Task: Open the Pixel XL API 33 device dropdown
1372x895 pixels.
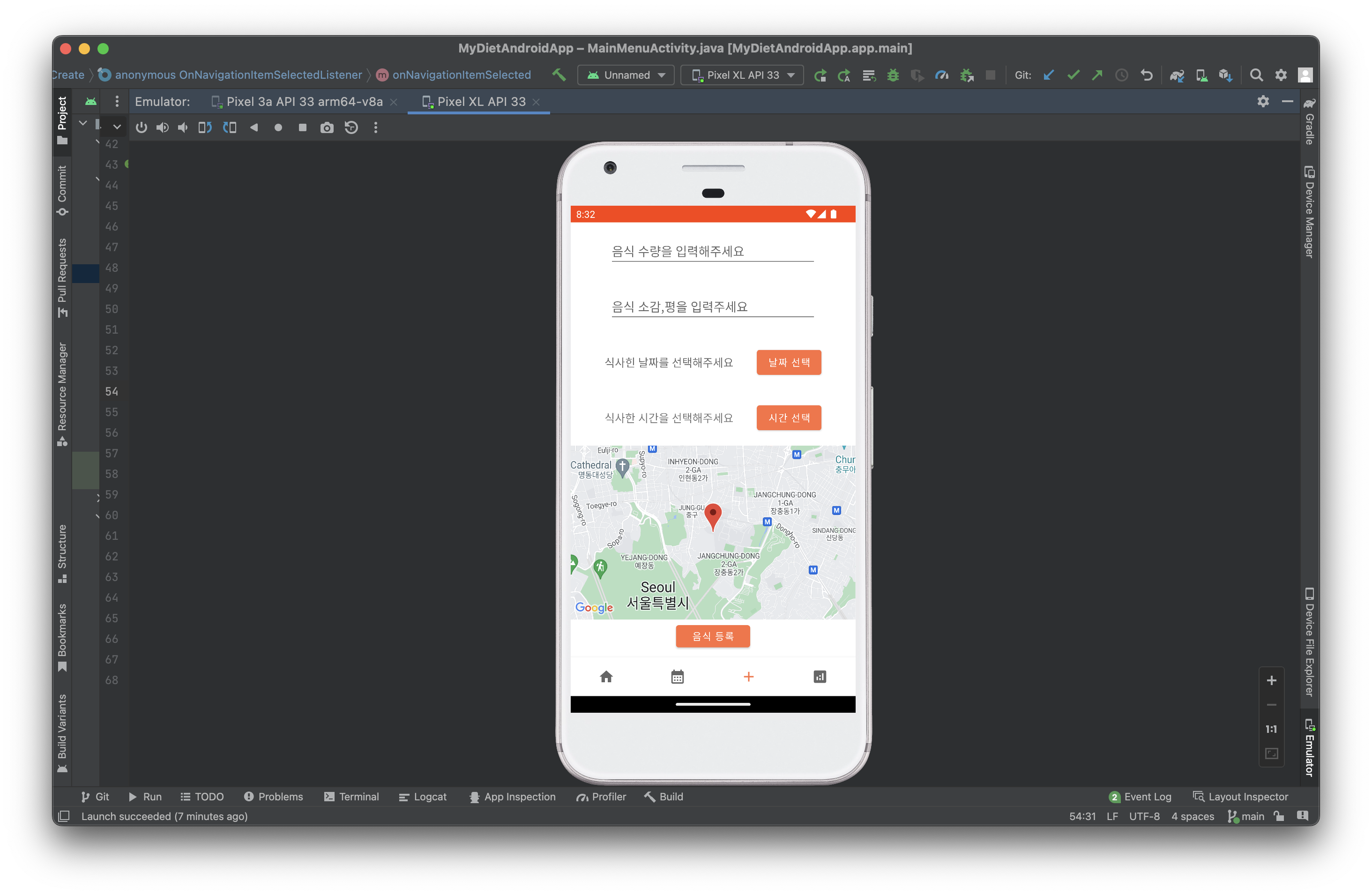Action: pyautogui.click(x=742, y=75)
